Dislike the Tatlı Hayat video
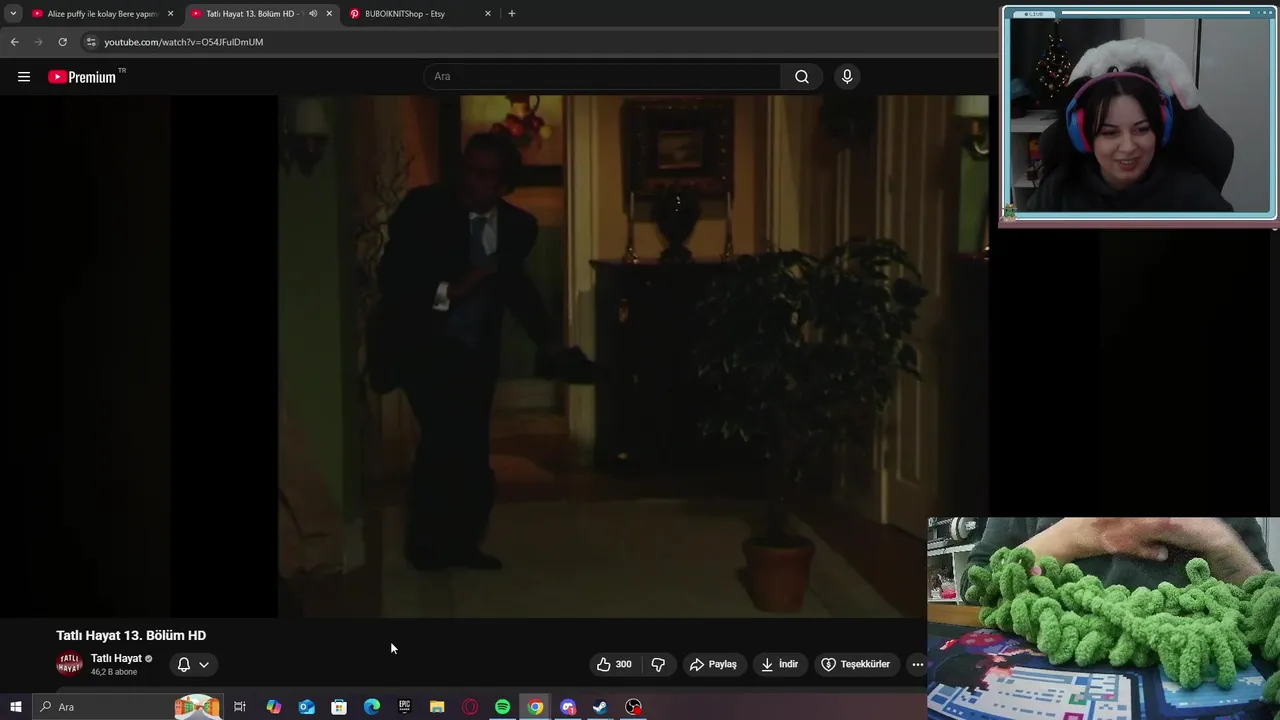1280x720 pixels. coord(658,664)
